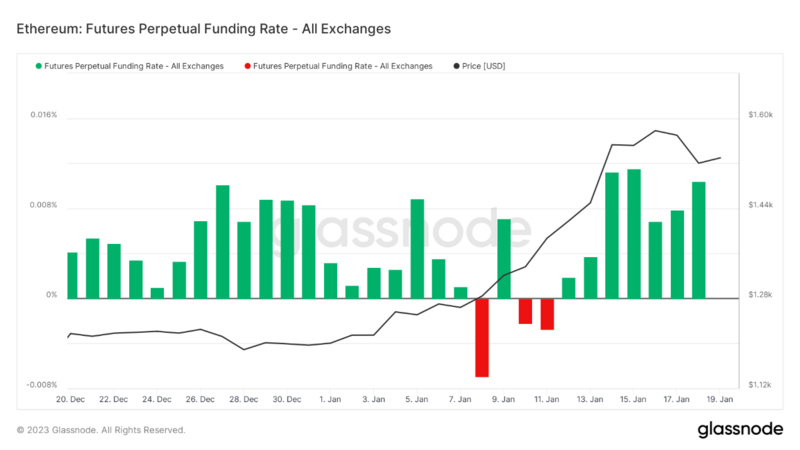
Task: Click the tallest green bar at 15 Jan
Action: [x=634, y=234]
